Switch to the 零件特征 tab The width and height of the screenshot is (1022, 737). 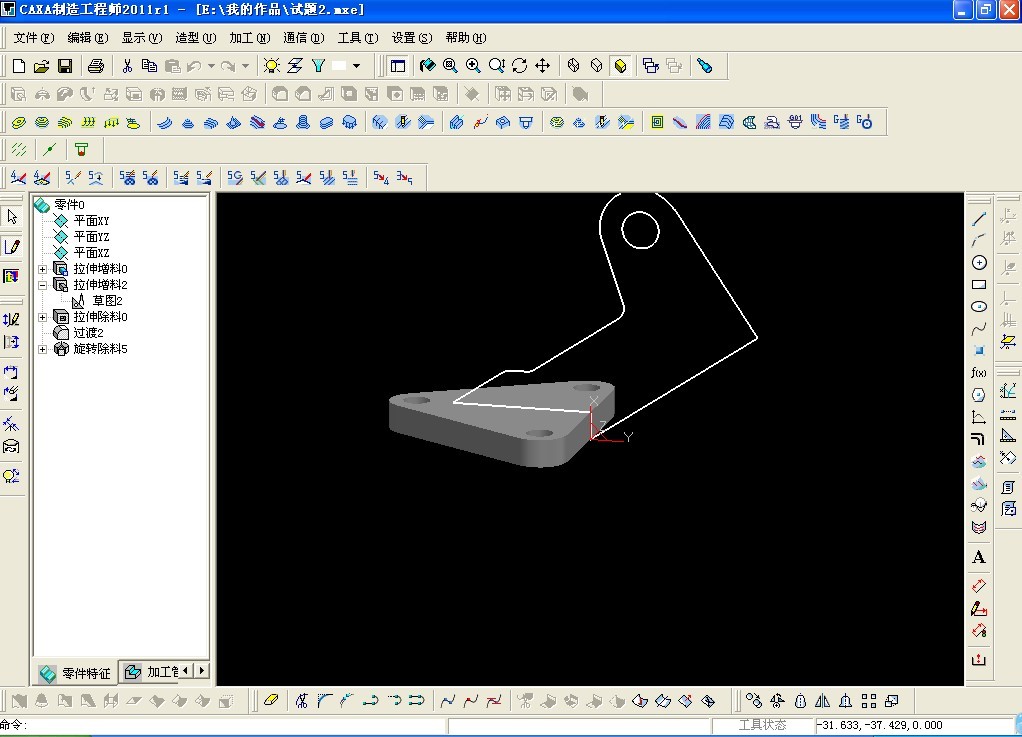[x=75, y=673]
